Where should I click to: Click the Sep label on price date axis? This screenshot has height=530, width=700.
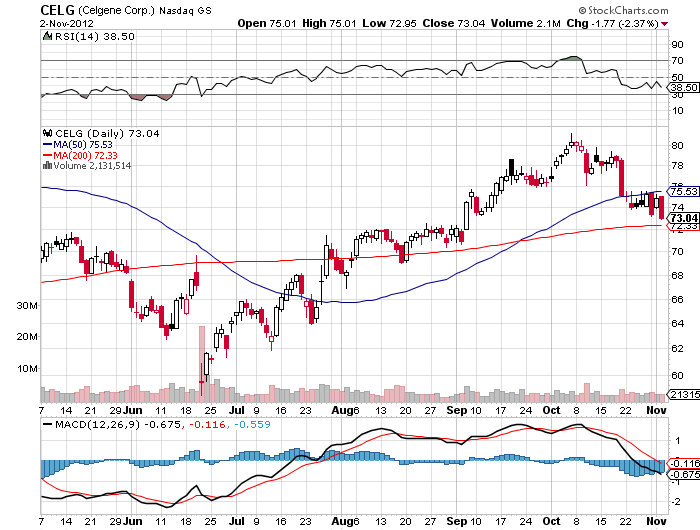pyautogui.click(x=456, y=410)
